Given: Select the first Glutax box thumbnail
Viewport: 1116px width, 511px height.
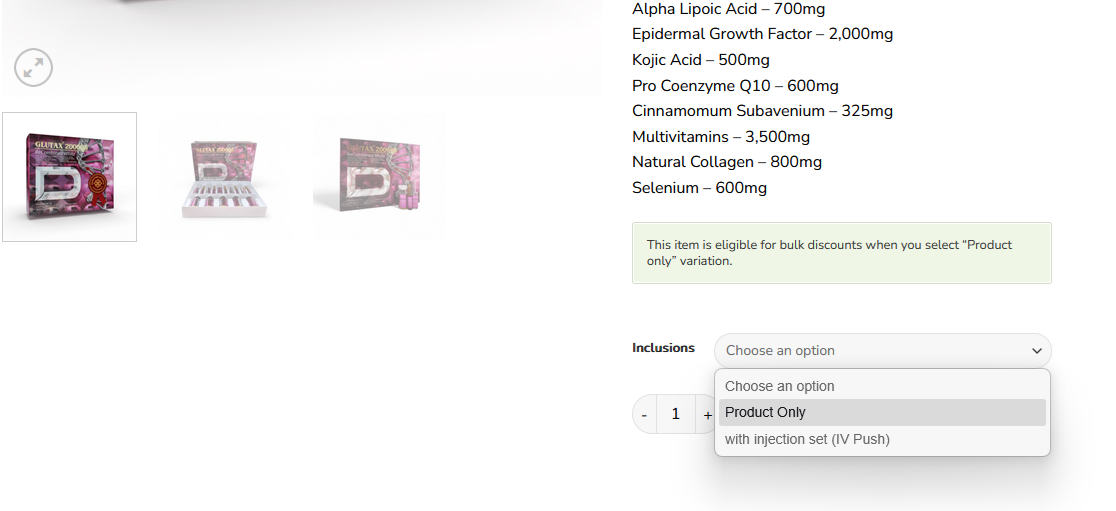Looking at the screenshot, I should (x=69, y=177).
